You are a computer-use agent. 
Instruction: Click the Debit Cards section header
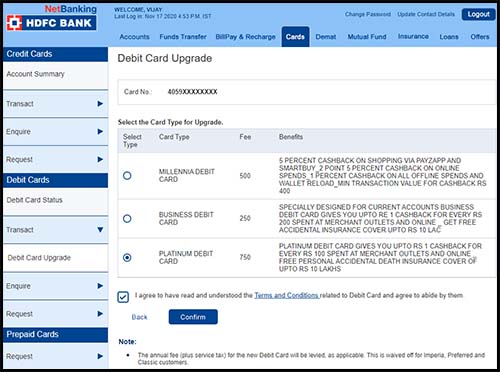click(x=55, y=180)
